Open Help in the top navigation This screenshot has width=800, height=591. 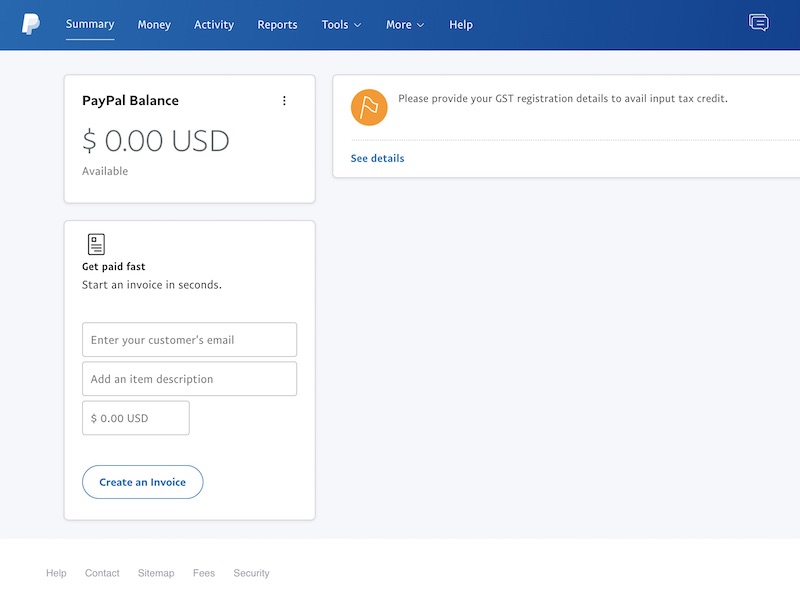point(461,24)
